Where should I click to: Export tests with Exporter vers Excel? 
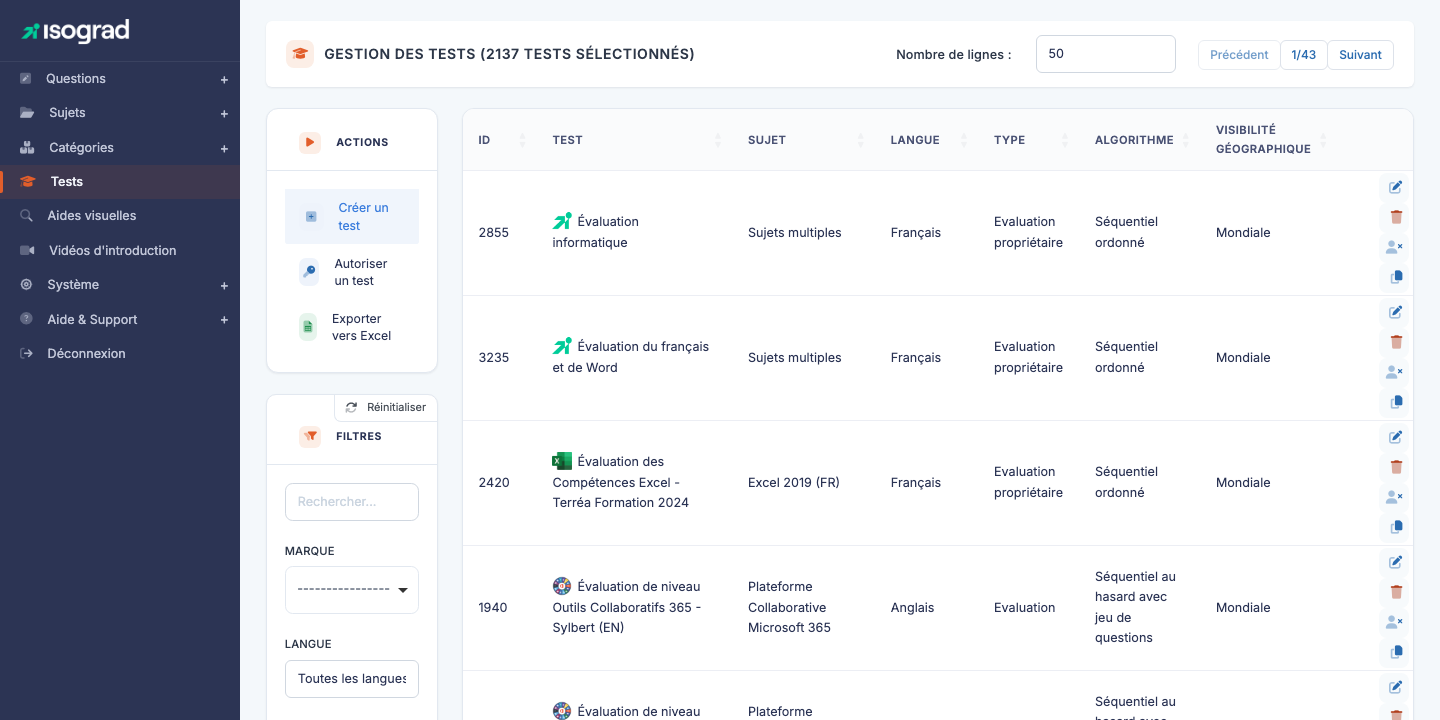click(352, 327)
